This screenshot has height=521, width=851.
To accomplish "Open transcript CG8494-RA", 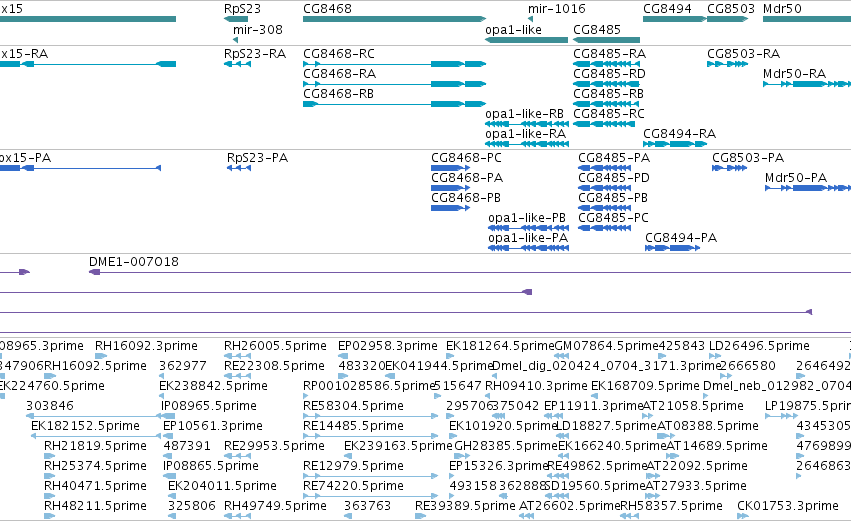I will point(679,134).
